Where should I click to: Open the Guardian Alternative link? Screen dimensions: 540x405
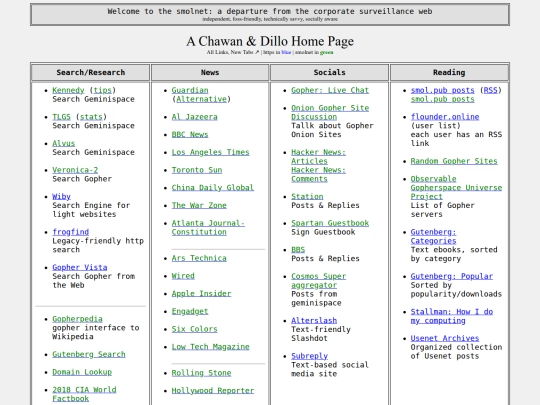[x=201, y=99]
